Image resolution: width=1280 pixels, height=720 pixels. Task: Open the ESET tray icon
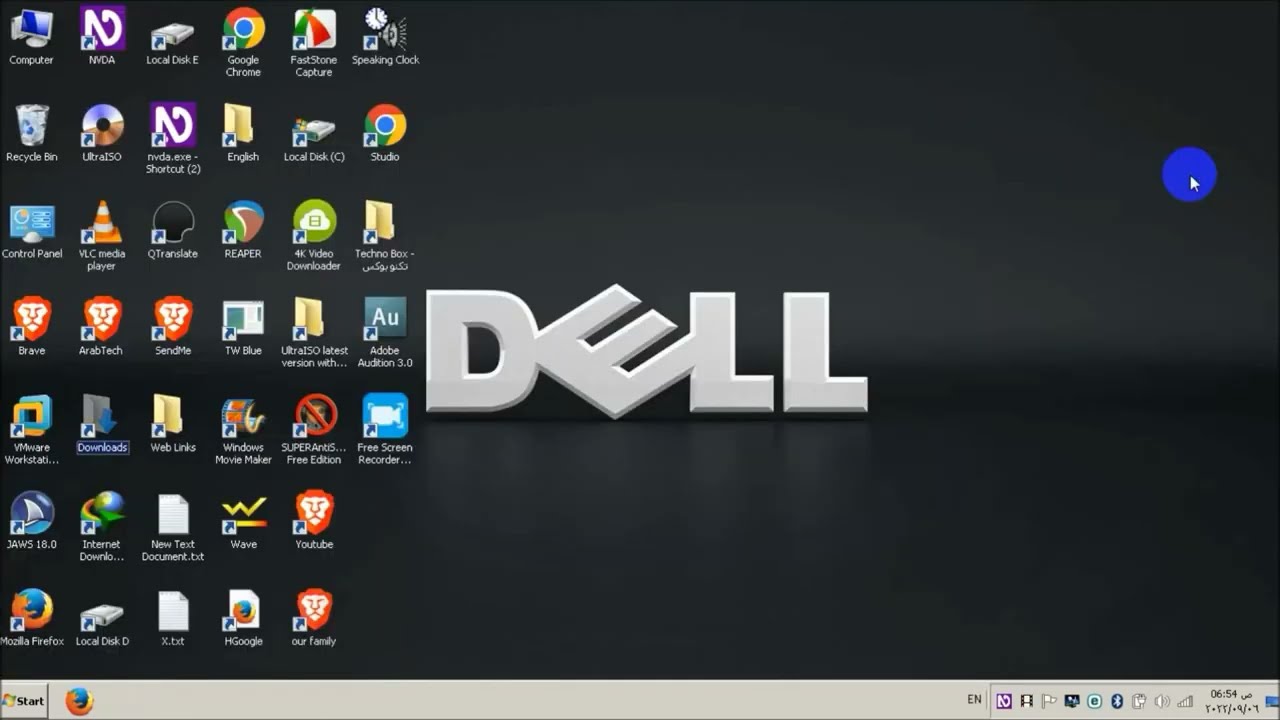coord(1094,701)
